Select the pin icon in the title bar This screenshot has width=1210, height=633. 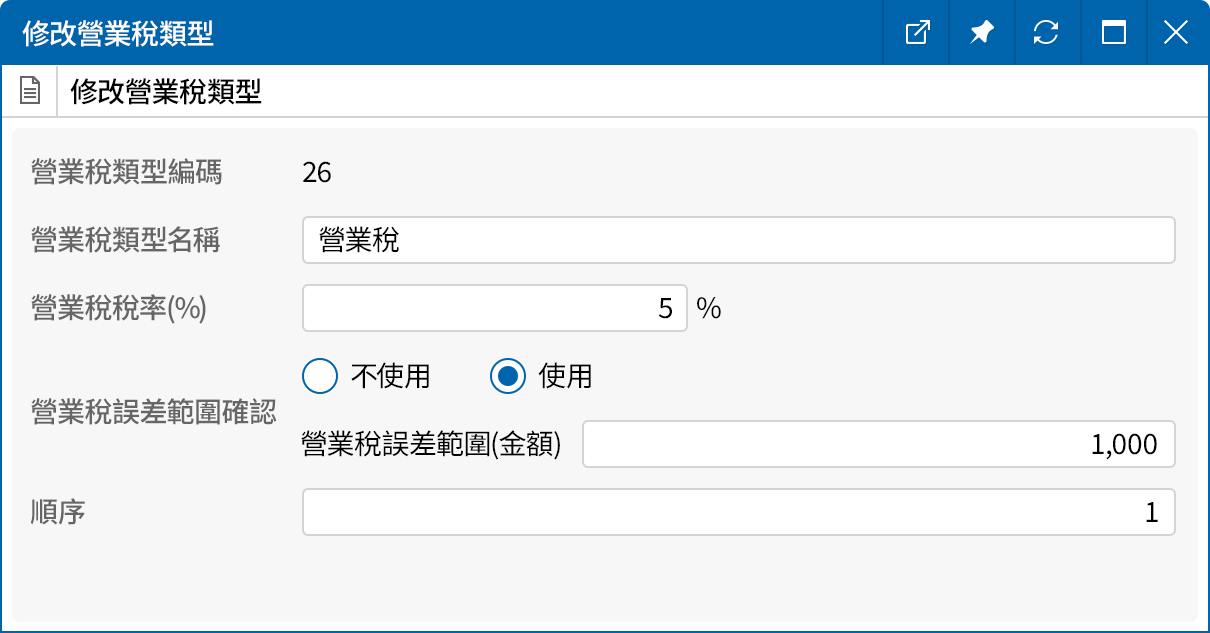click(981, 32)
